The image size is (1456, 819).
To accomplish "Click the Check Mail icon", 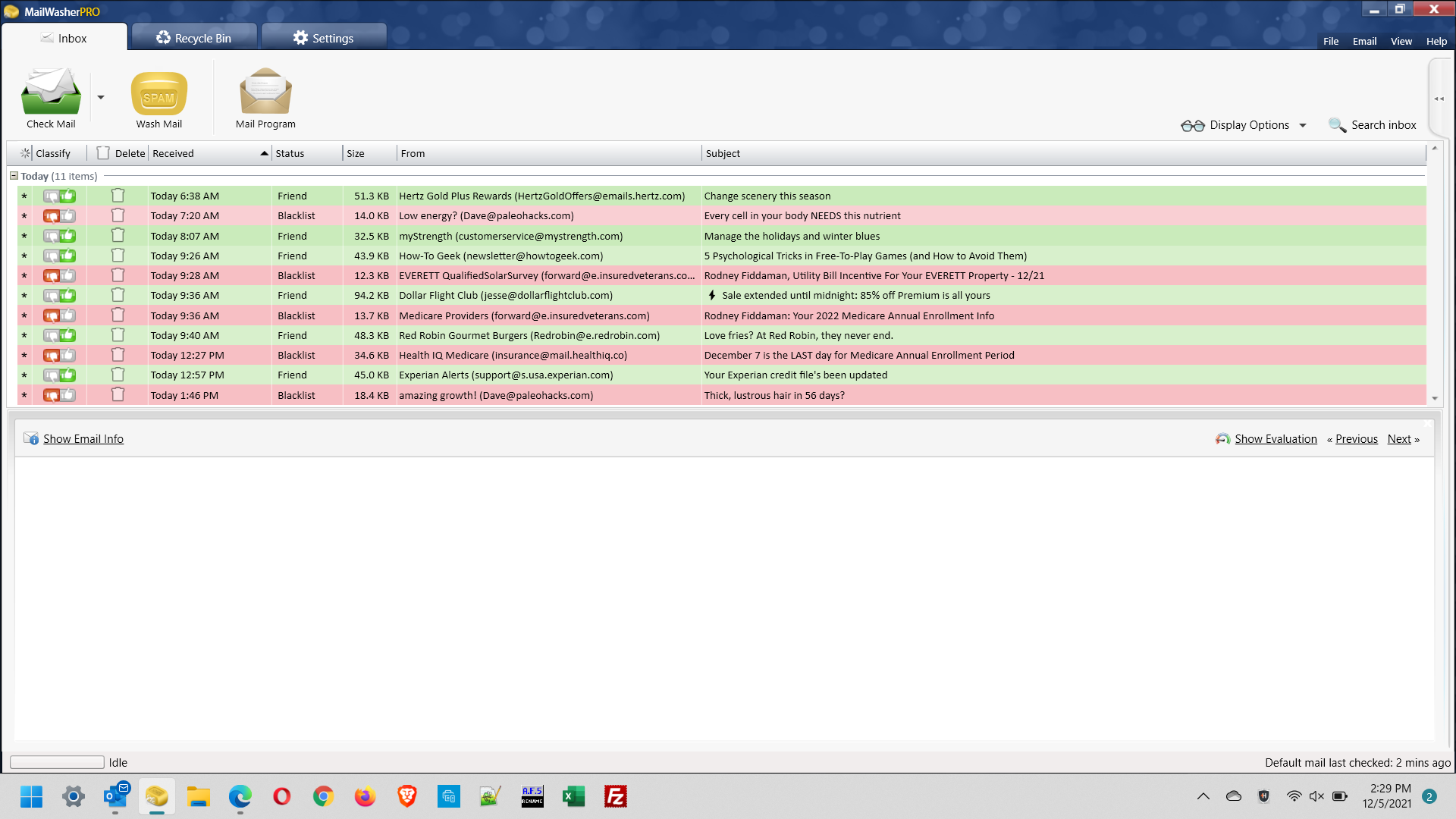I will 51,93.
